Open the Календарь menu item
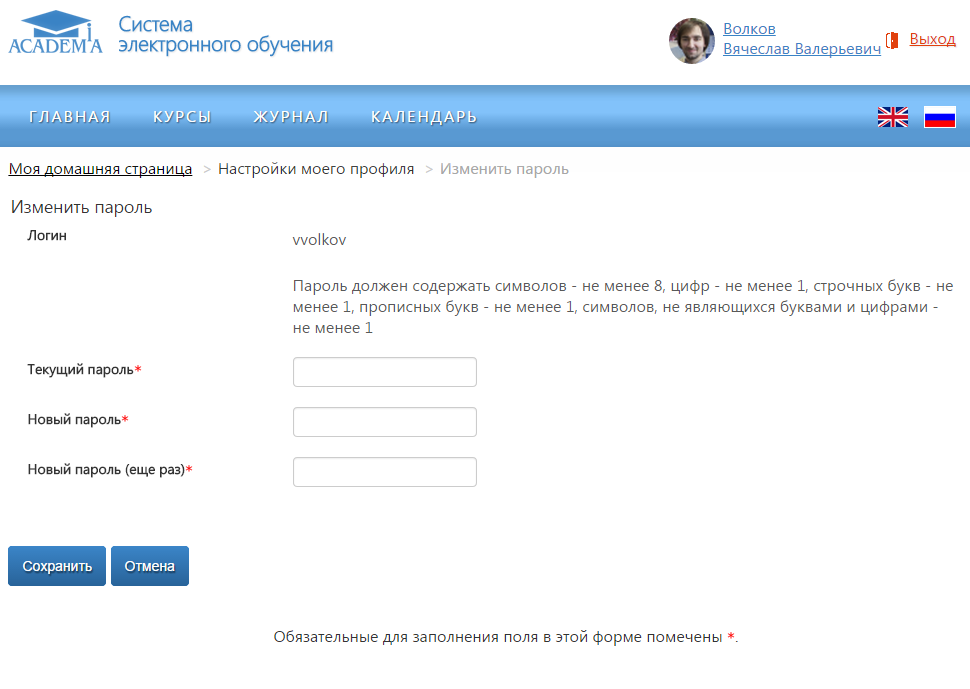This screenshot has height=689, width=970. pos(424,117)
